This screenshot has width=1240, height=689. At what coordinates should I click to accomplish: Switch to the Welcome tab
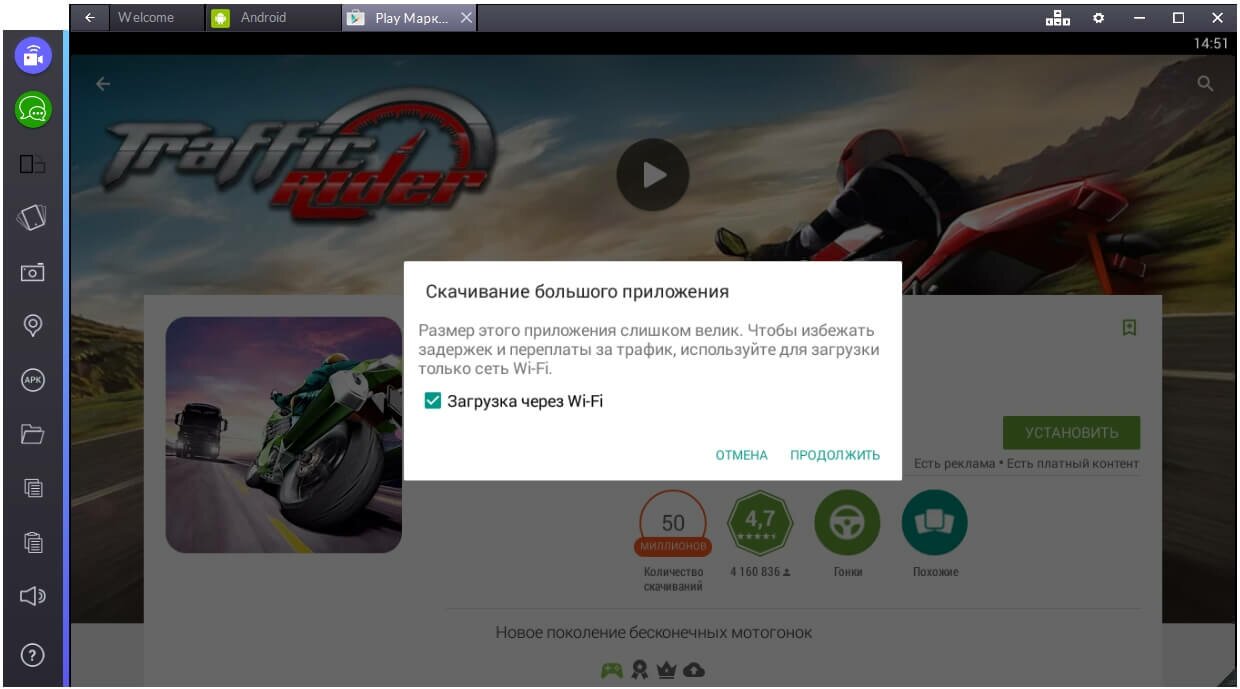[x=146, y=17]
